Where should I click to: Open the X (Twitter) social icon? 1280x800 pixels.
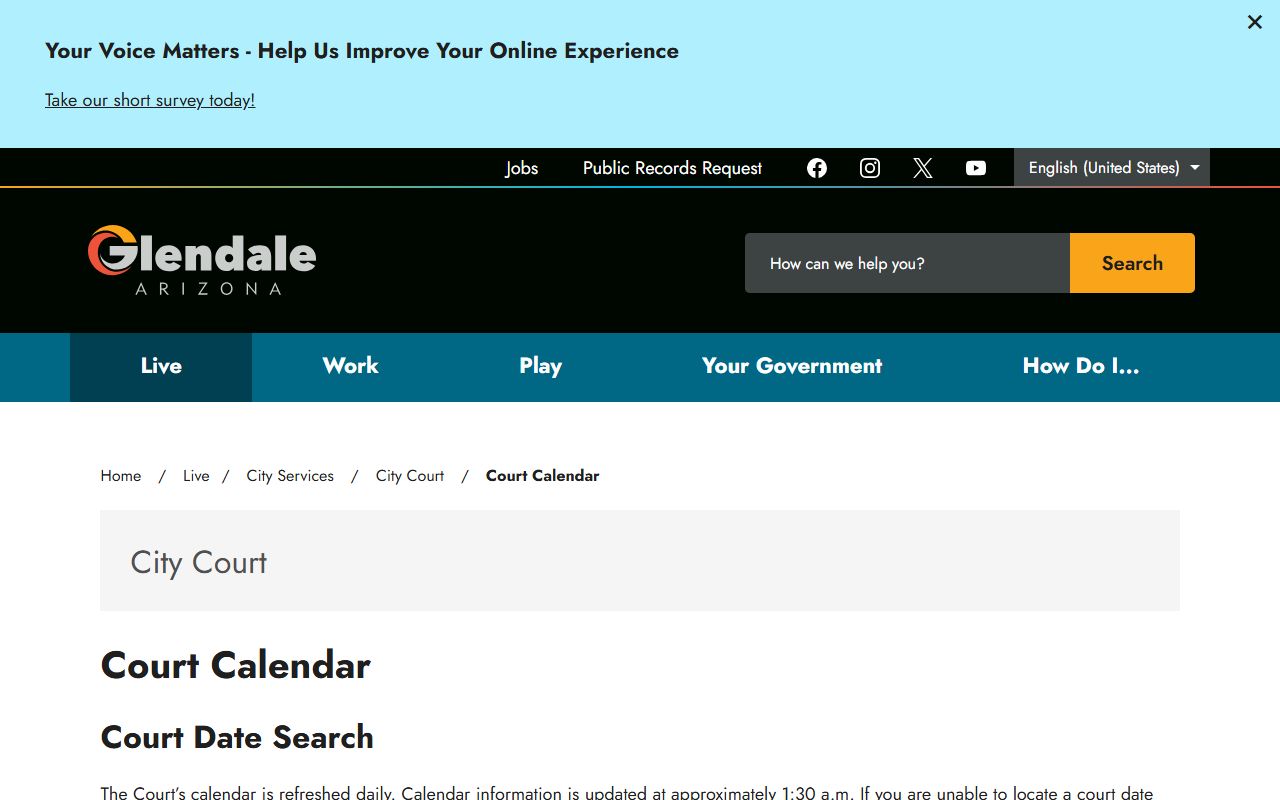(923, 168)
